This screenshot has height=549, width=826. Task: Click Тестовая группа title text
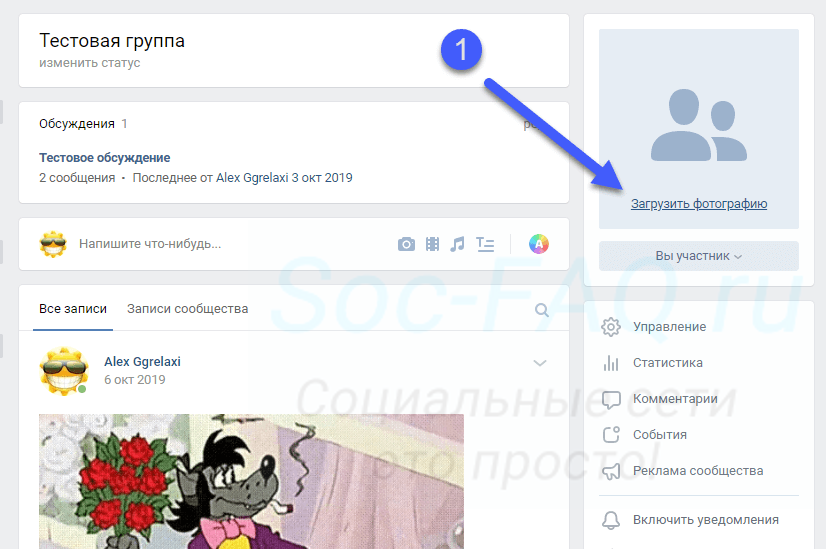tap(112, 41)
